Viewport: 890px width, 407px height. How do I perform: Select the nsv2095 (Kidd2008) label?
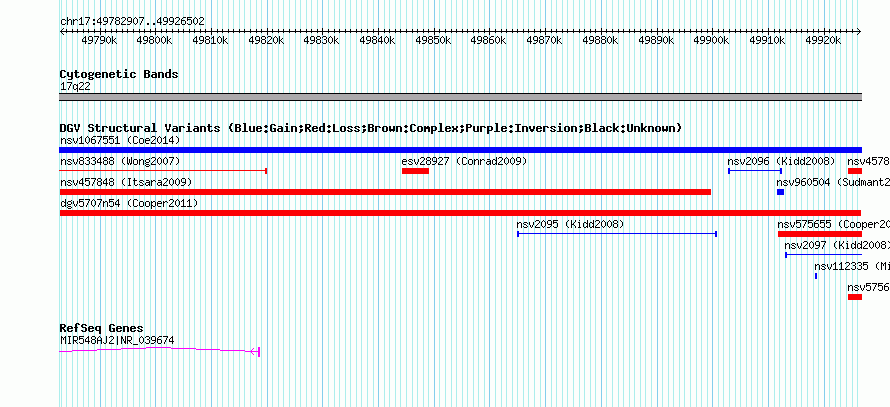click(570, 224)
